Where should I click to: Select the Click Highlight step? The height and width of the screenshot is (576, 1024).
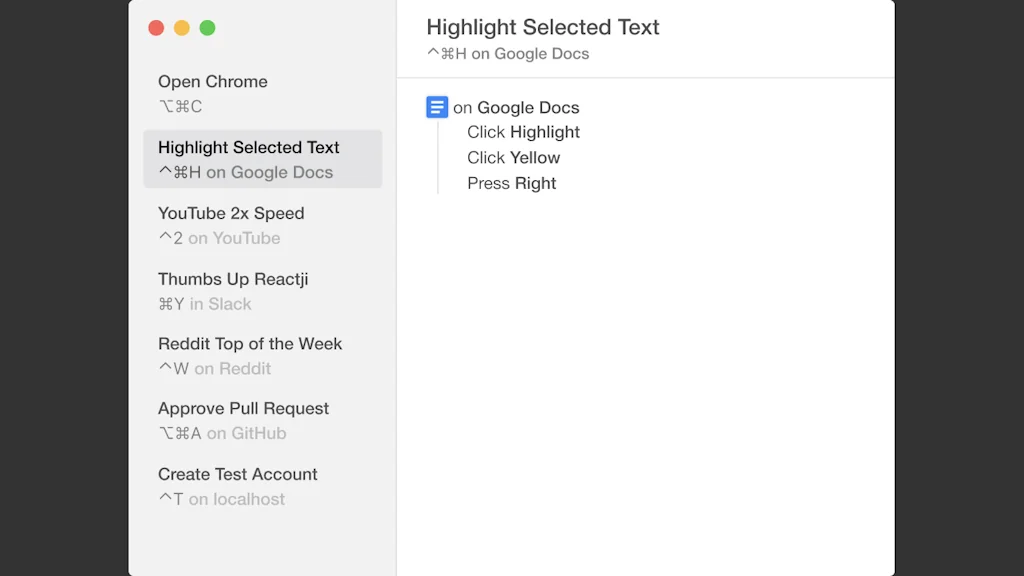[x=523, y=132]
